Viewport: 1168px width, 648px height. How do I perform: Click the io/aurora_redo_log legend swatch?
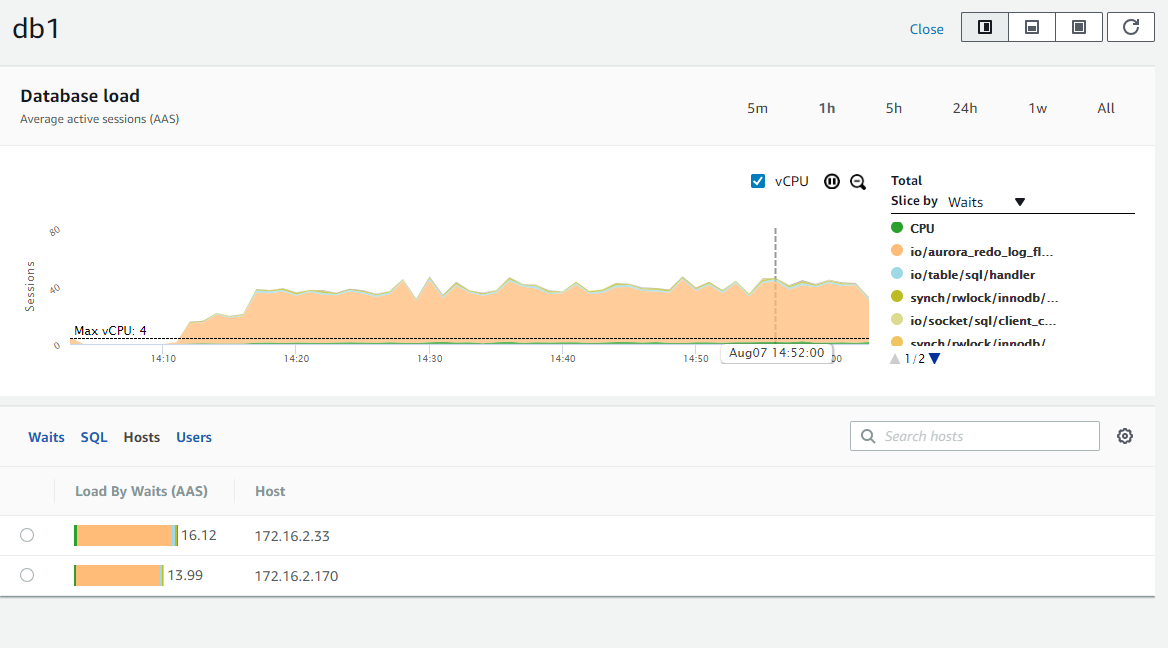[x=897, y=250]
